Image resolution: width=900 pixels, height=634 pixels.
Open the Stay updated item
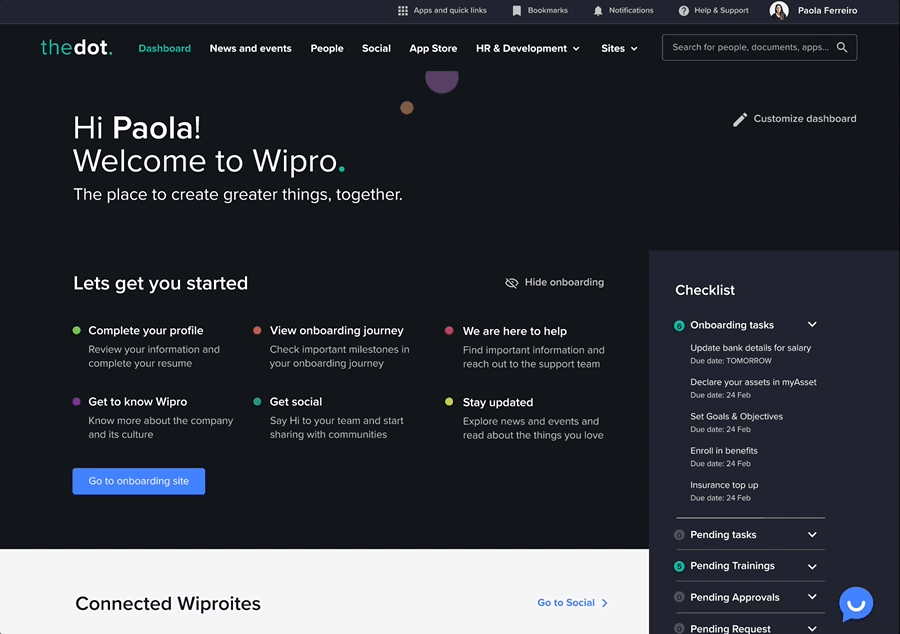pyautogui.click(x=498, y=402)
